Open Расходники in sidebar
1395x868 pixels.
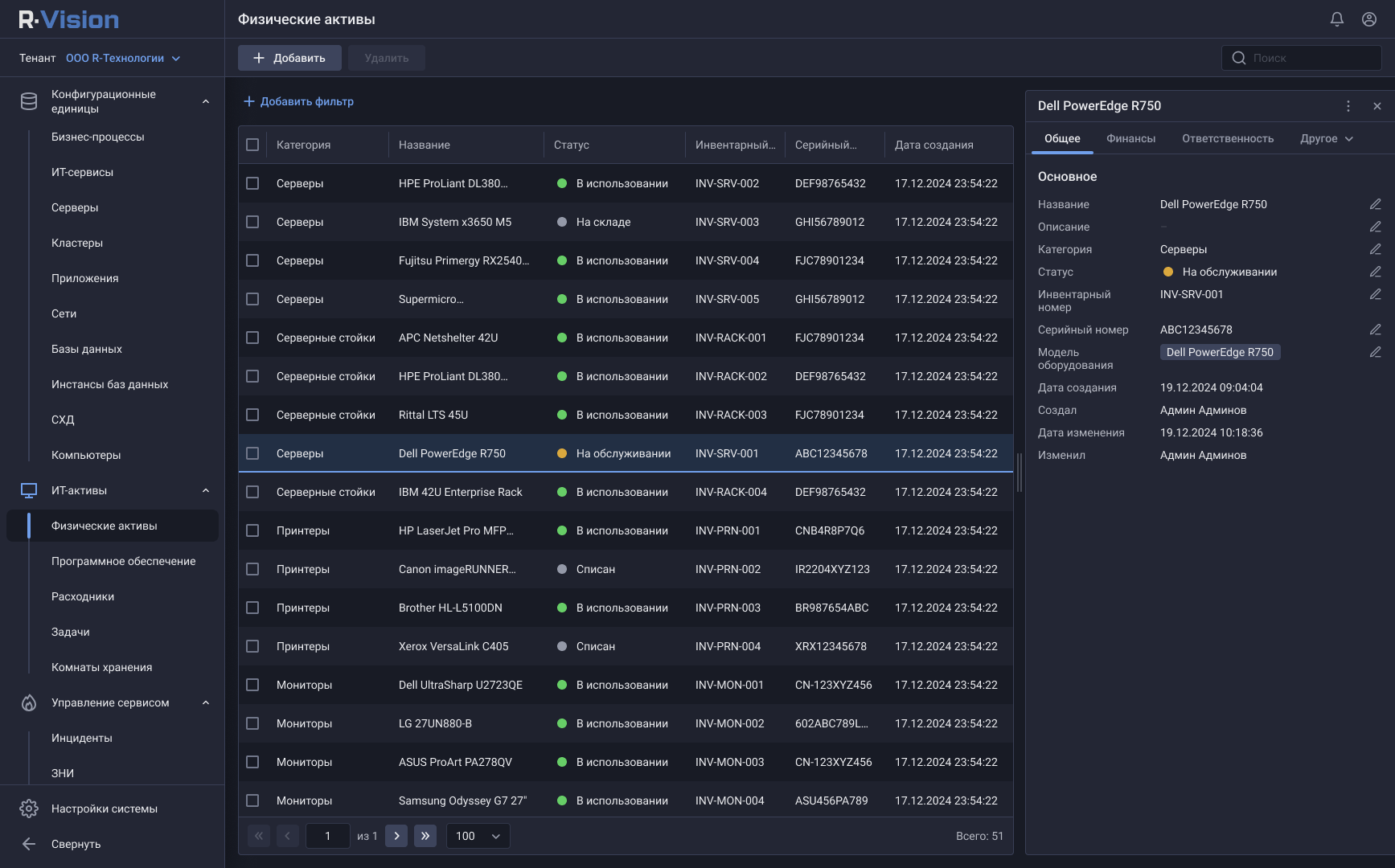coord(83,596)
